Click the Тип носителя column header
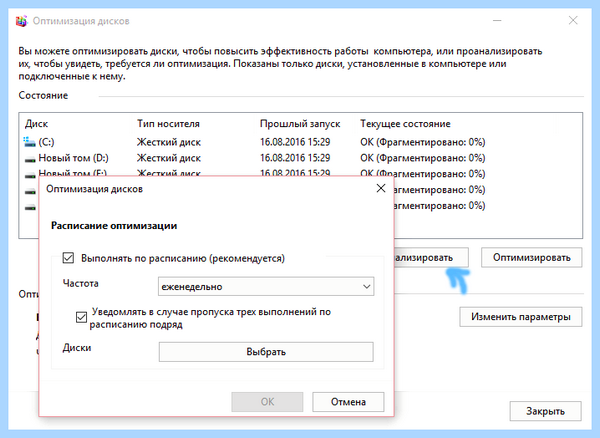The image size is (600, 438). click(x=168, y=124)
